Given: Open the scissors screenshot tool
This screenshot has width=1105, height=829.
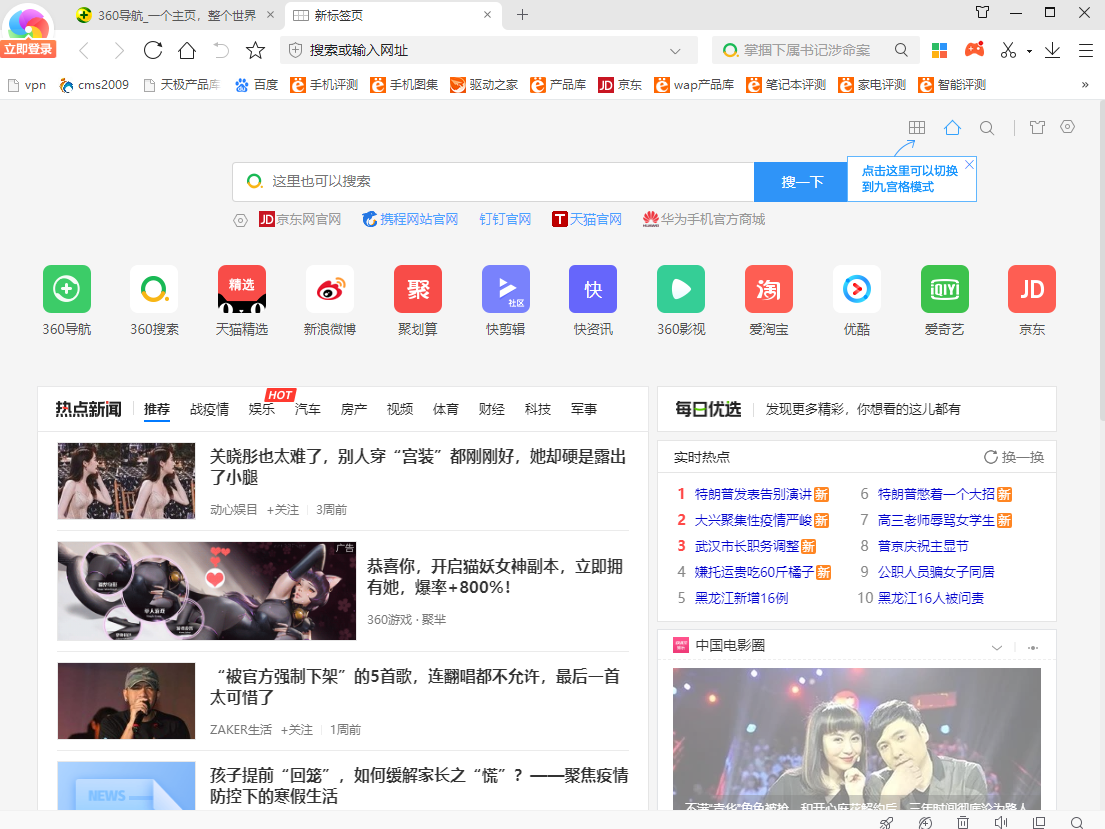Looking at the screenshot, I should coord(1008,50).
